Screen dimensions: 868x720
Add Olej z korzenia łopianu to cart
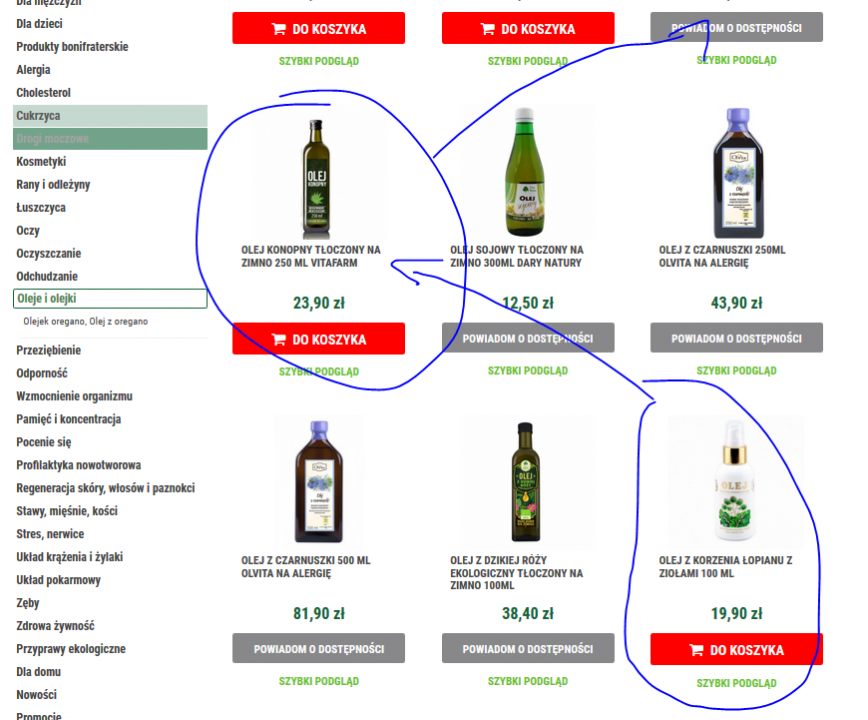coord(736,649)
